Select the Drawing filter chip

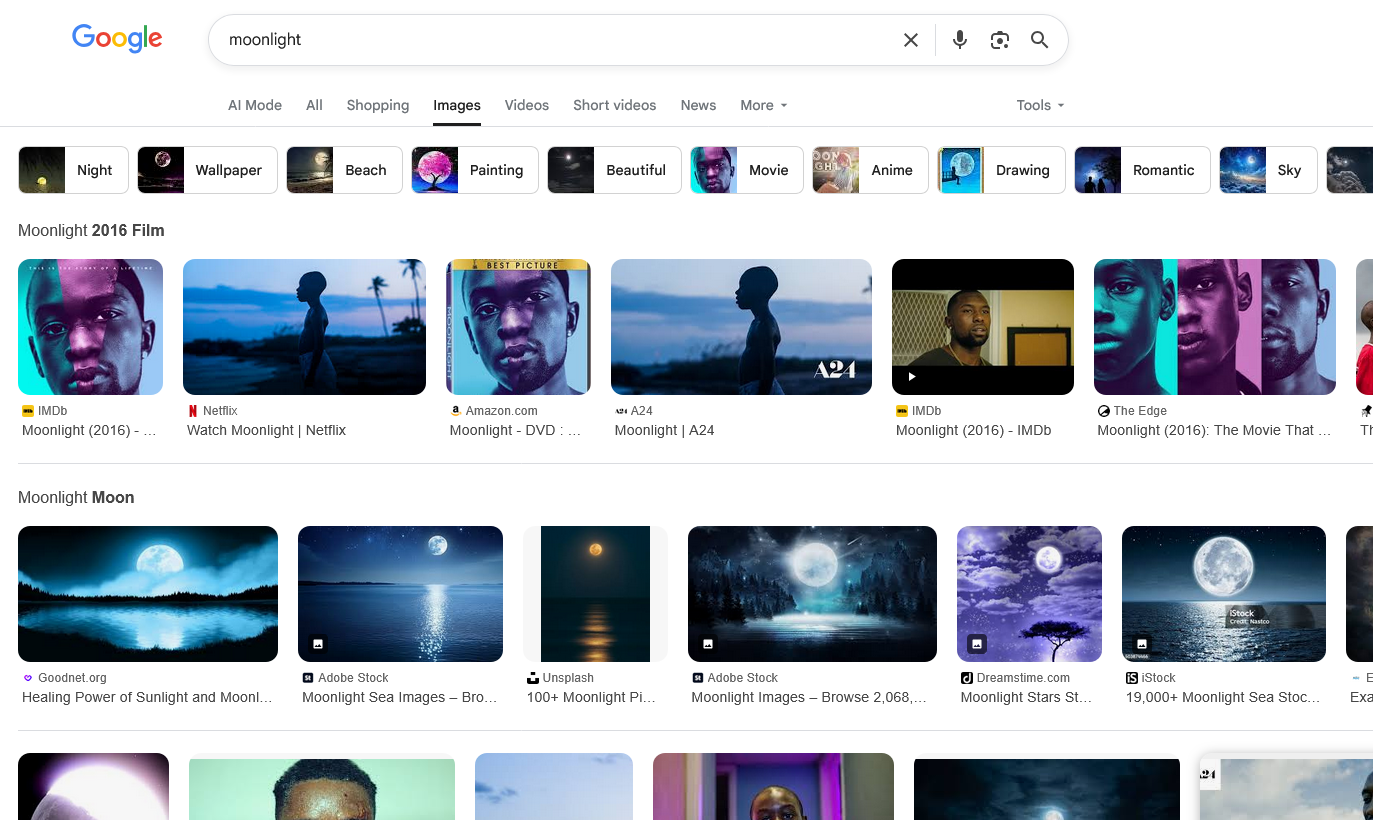pos(1001,170)
